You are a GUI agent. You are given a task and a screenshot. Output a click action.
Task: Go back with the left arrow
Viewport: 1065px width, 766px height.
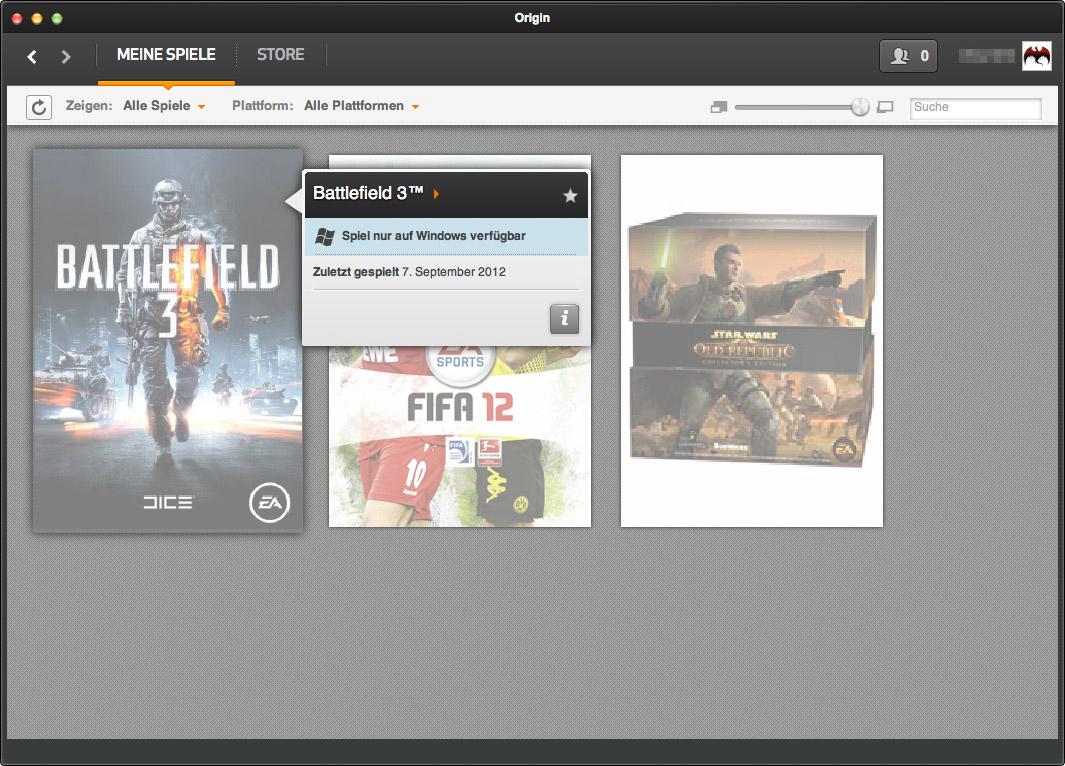point(32,56)
